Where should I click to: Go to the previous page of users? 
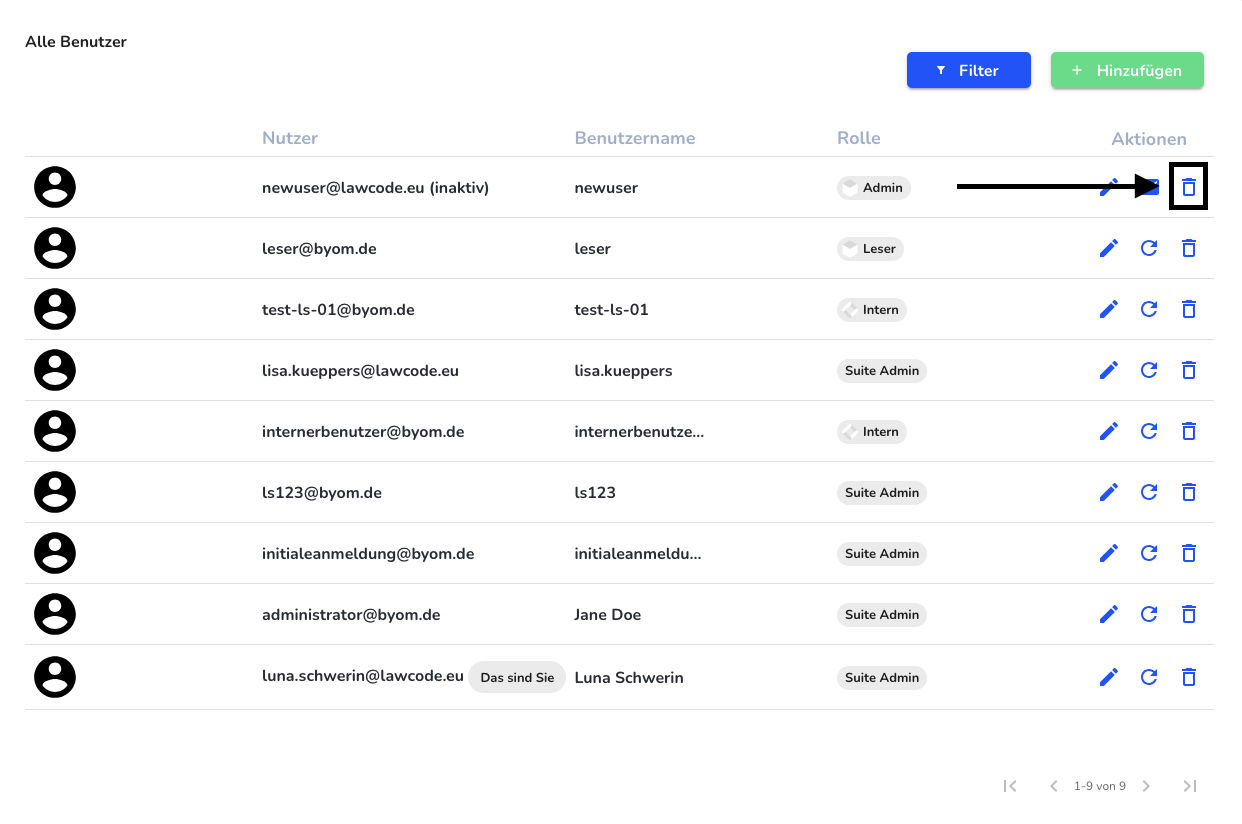(1053, 786)
